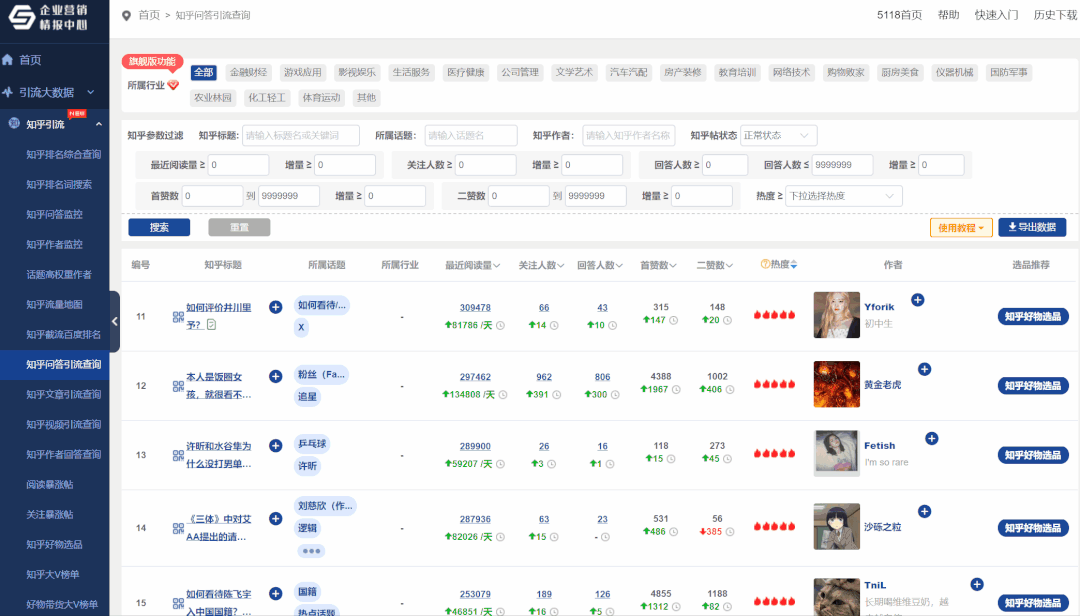Add author Fetish with plus icon

(x=931, y=438)
